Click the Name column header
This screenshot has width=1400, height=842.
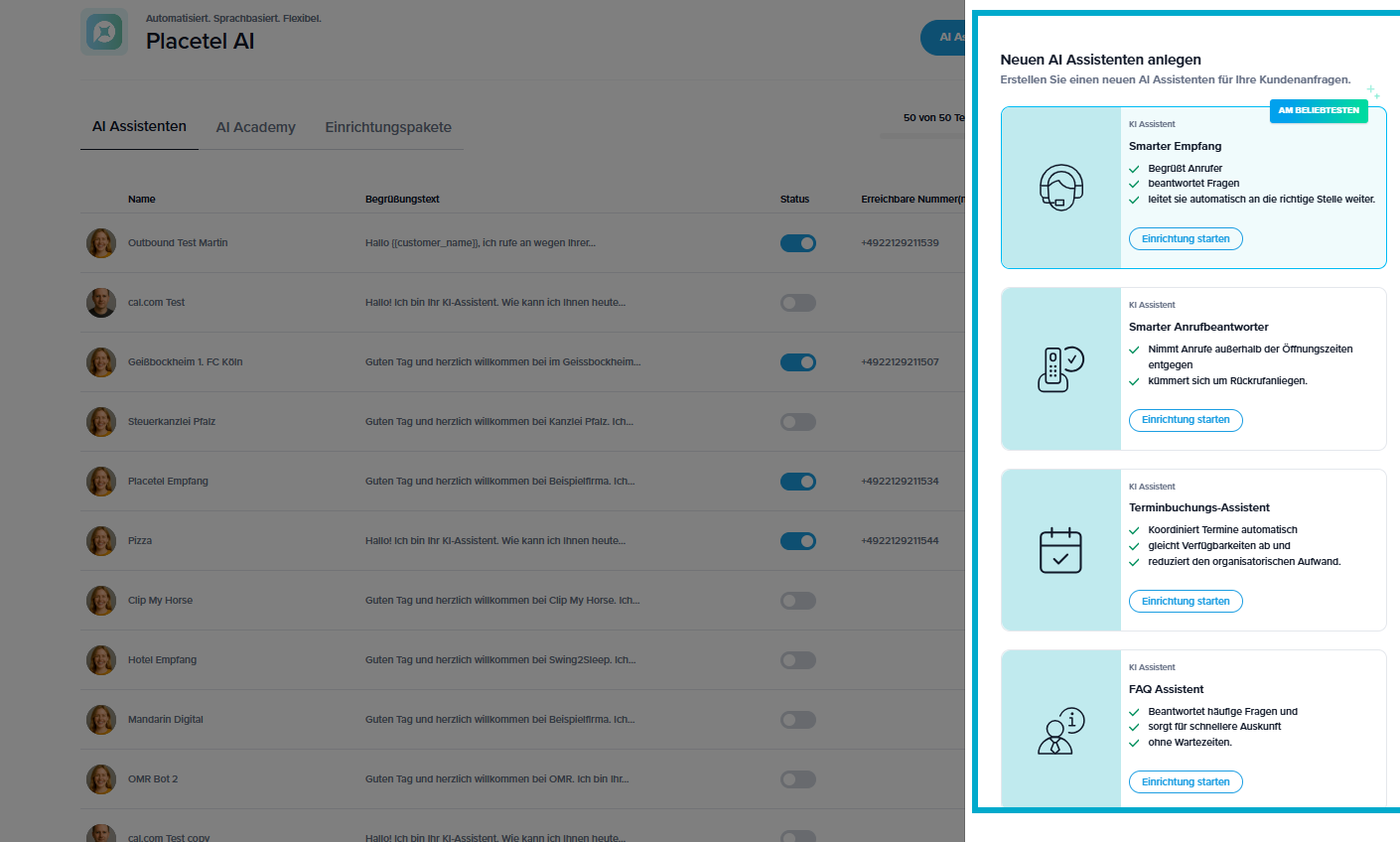pos(142,200)
